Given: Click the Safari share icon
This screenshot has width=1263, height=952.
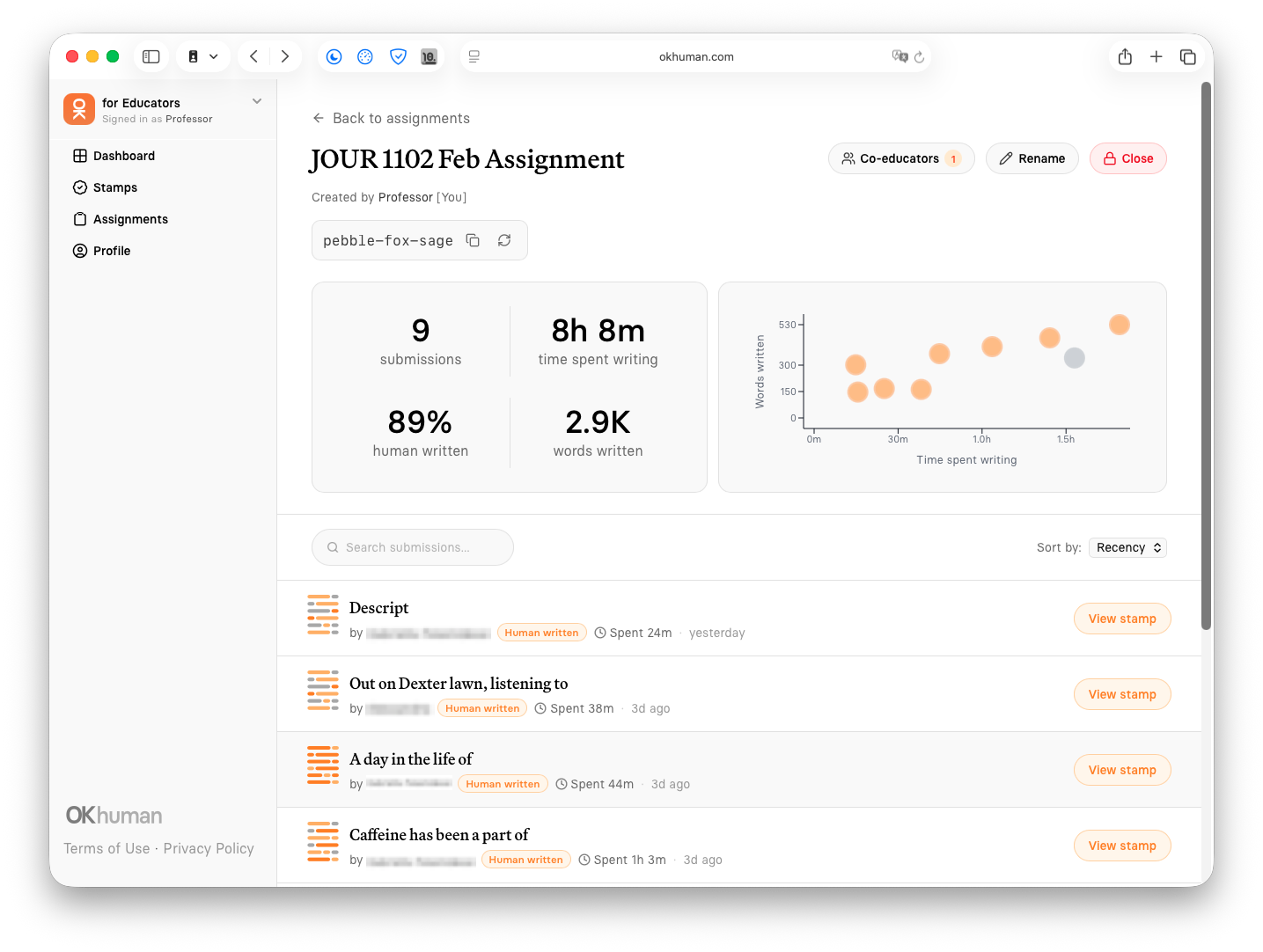Looking at the screenshot, I should pyautogui.click(x=1125, y=56).
